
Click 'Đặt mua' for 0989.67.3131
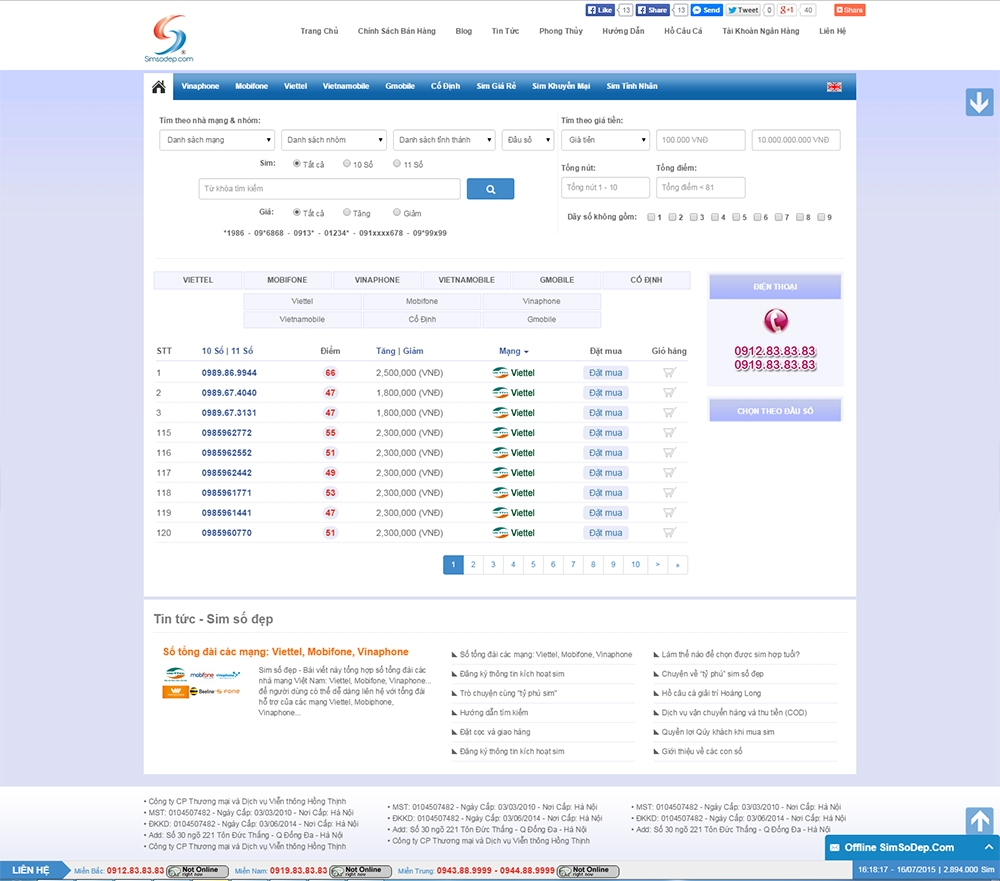(605, 413)
